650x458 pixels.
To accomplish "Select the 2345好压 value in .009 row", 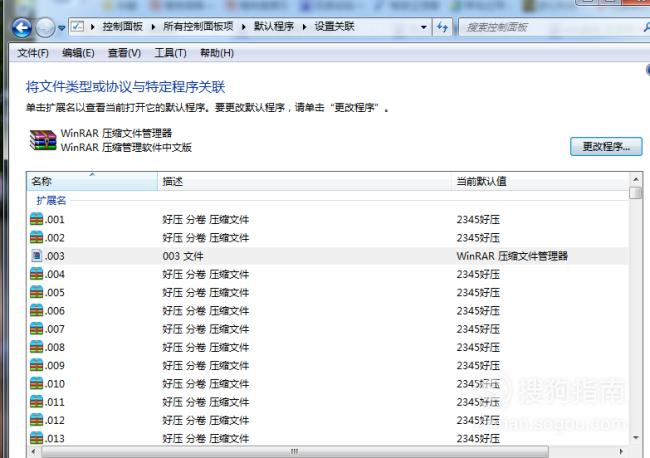I will coord(478,366).
